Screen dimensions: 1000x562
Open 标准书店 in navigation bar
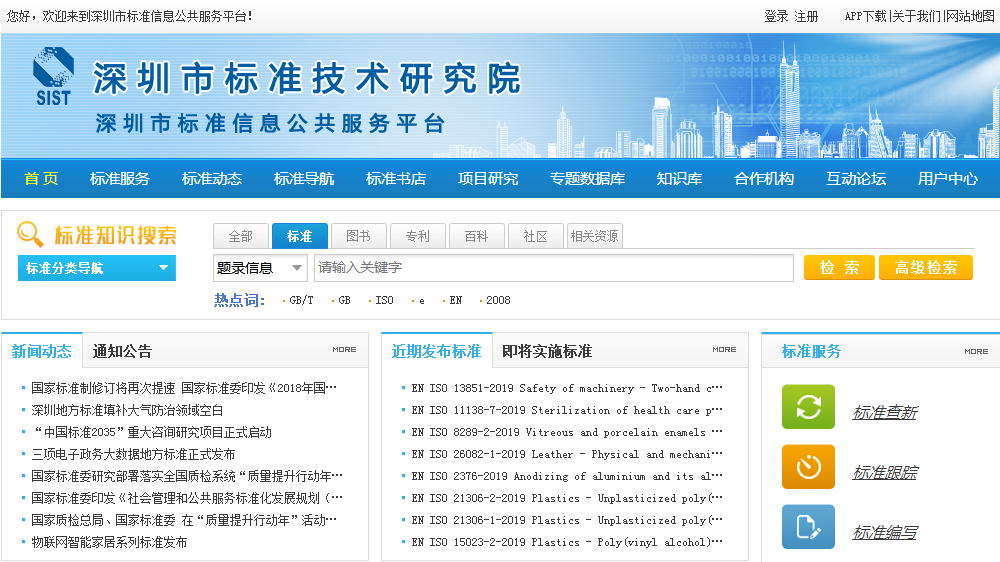(396, 179)
